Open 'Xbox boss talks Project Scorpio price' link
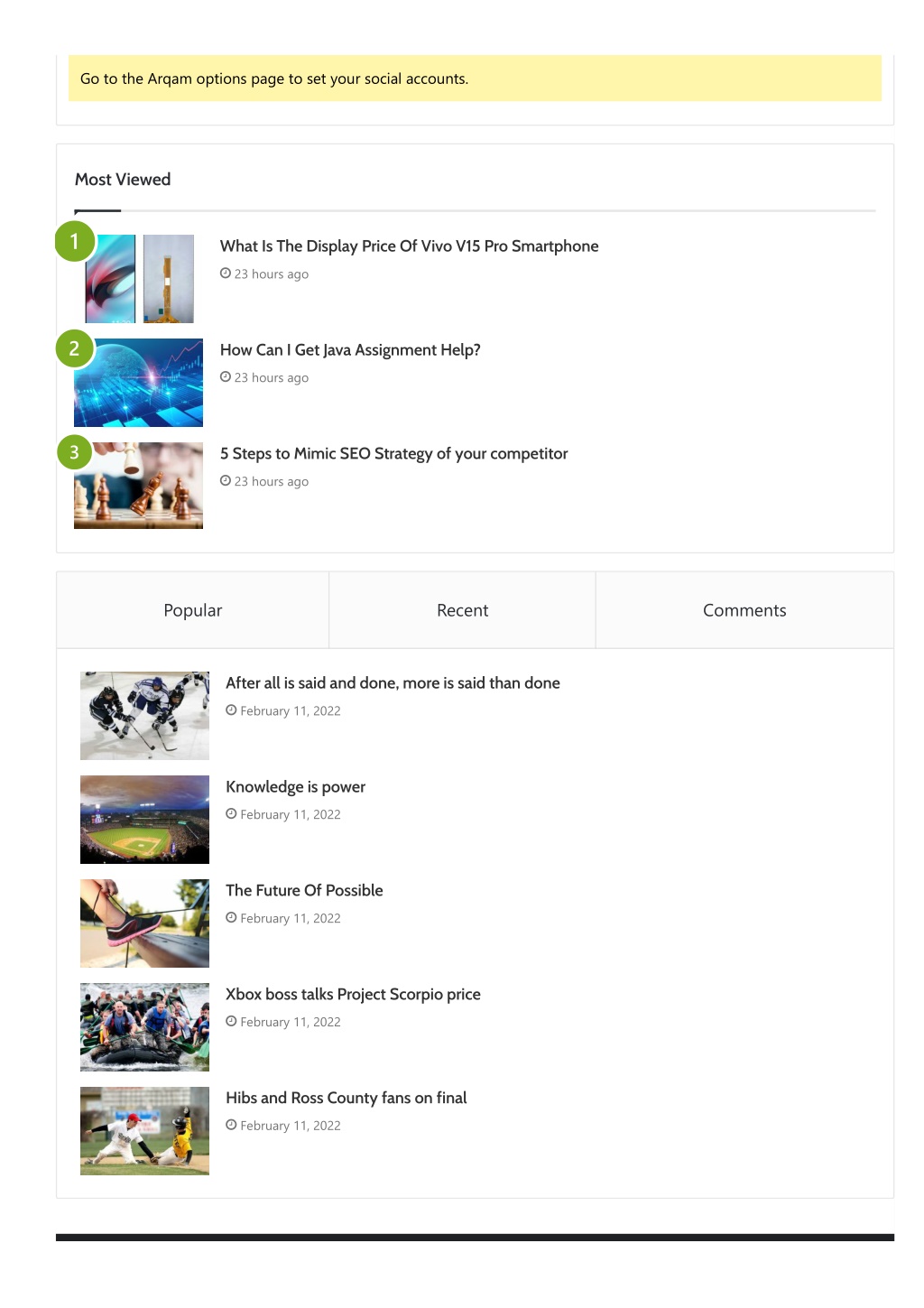The image size is (924, 1308). coord(353,995)
